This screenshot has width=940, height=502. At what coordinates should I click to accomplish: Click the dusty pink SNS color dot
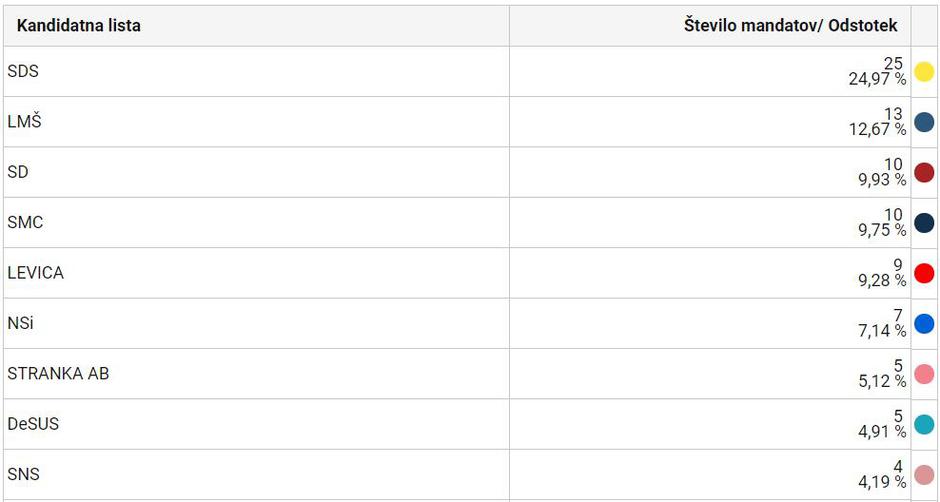pyautogui.click(x=924, y=474)
